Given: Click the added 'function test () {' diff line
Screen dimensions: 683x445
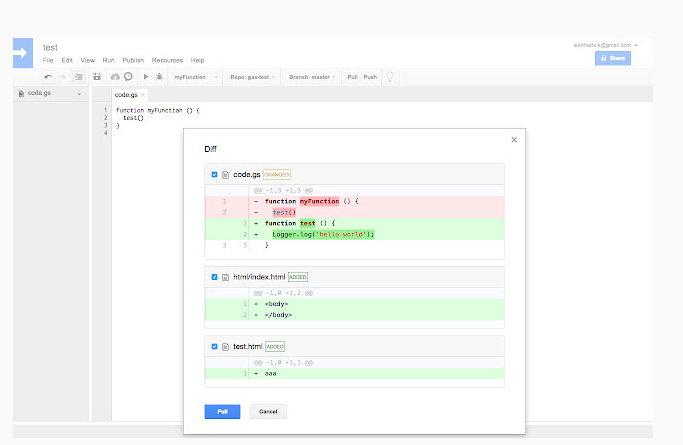Looking at the screenshot, I should pos(355,223).
